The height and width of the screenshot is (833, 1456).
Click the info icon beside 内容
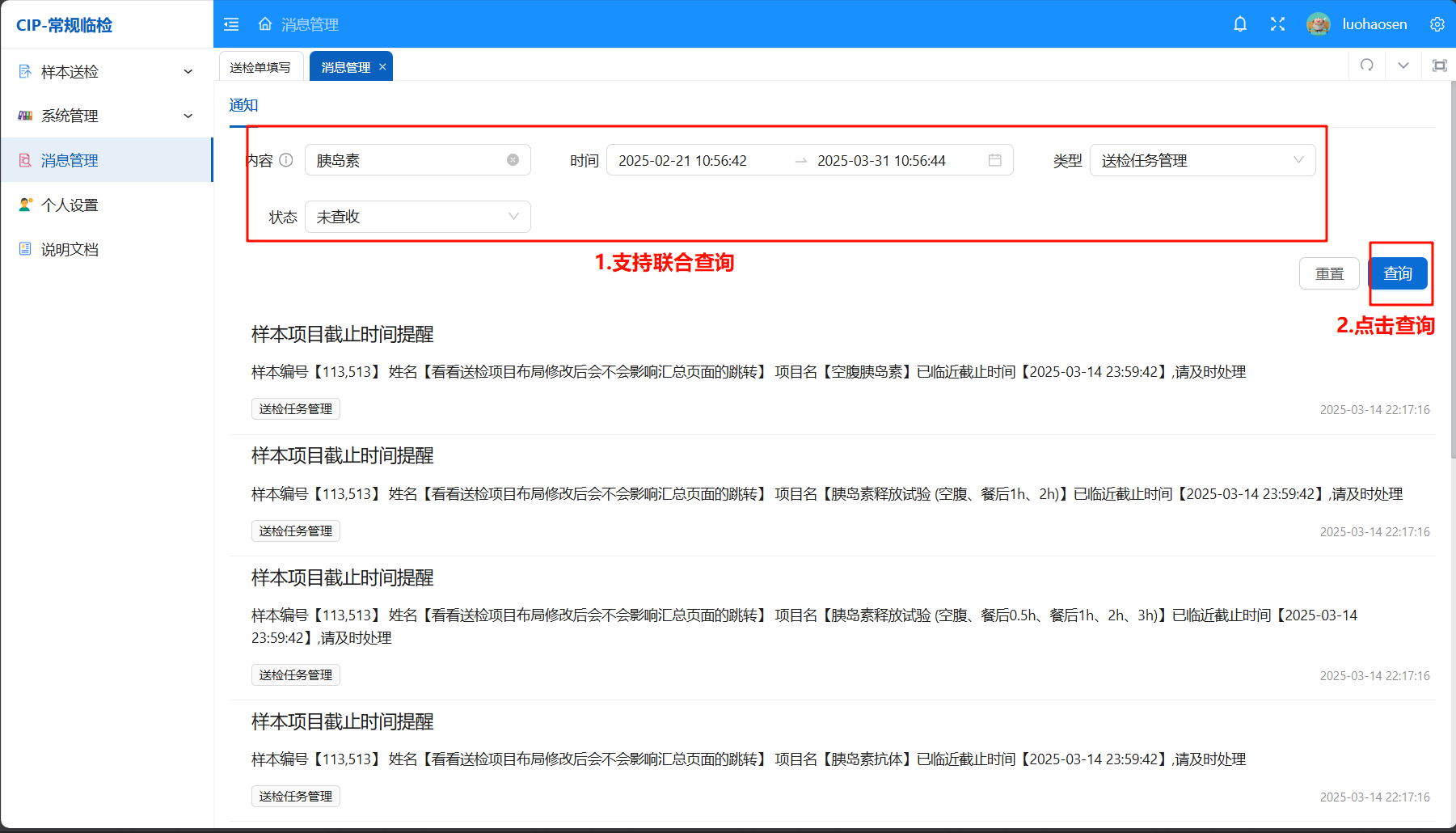click(286, 160)
